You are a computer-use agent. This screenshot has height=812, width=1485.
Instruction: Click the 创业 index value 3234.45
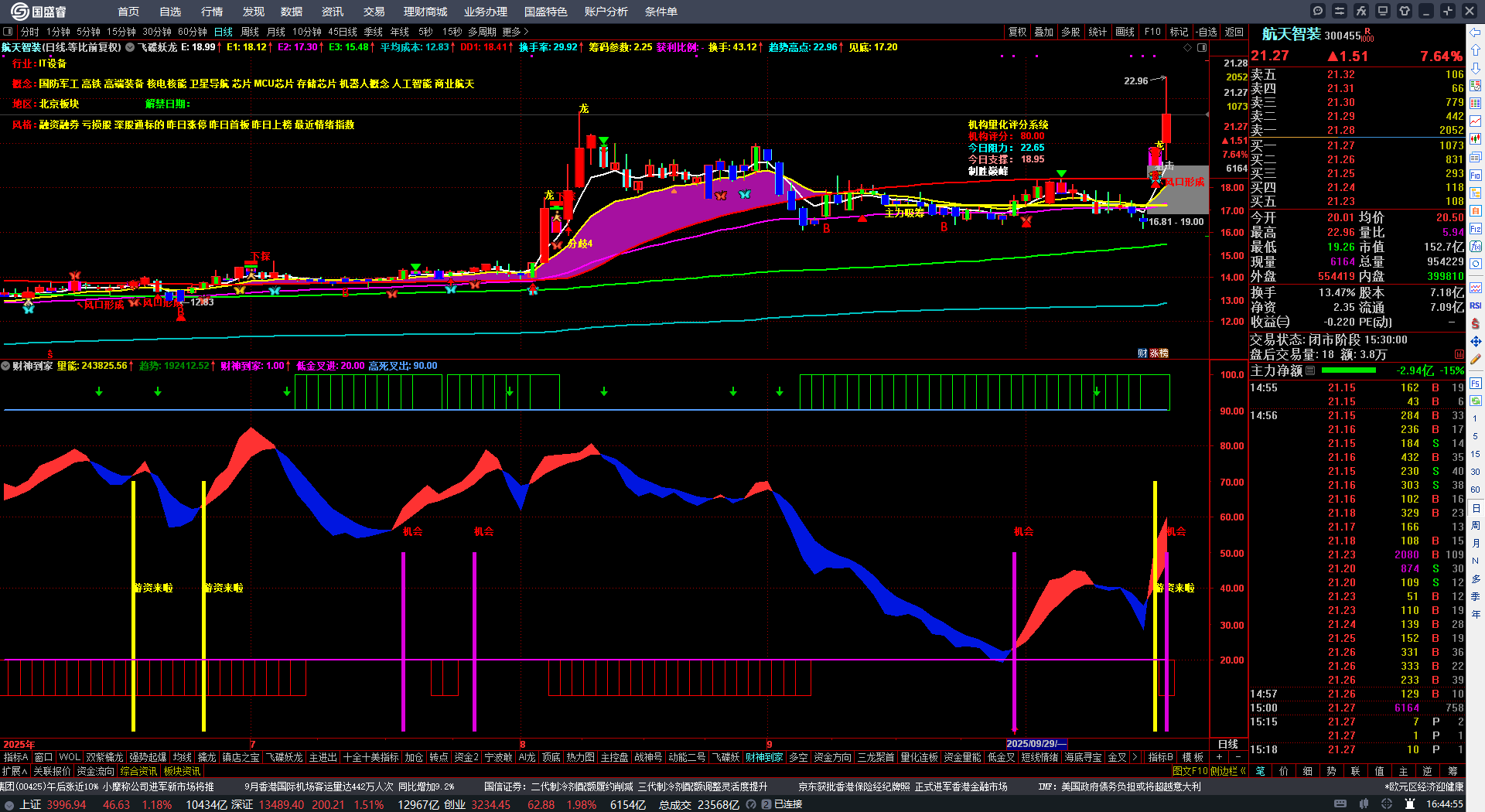click(491, 804)
